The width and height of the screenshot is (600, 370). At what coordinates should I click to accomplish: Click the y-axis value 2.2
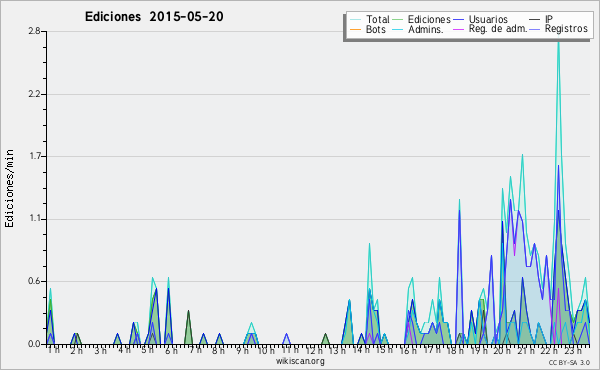pyautogui.click(x=35, y=94)
